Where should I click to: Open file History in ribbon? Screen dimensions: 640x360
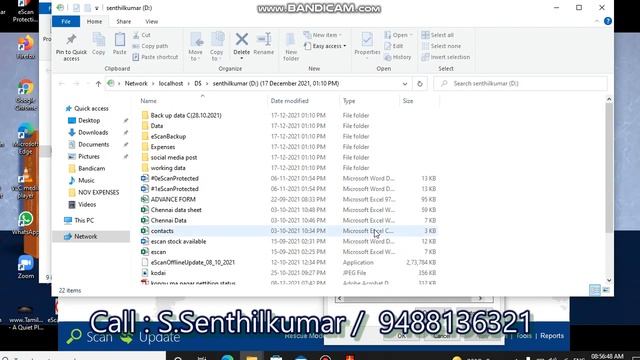(x=398, y=57)
